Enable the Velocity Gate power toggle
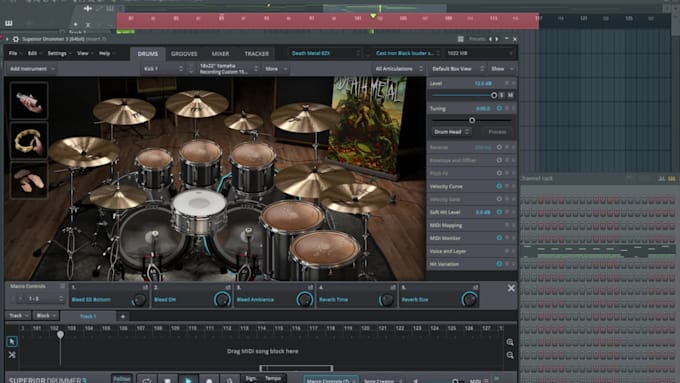 (x=499, y=199)
